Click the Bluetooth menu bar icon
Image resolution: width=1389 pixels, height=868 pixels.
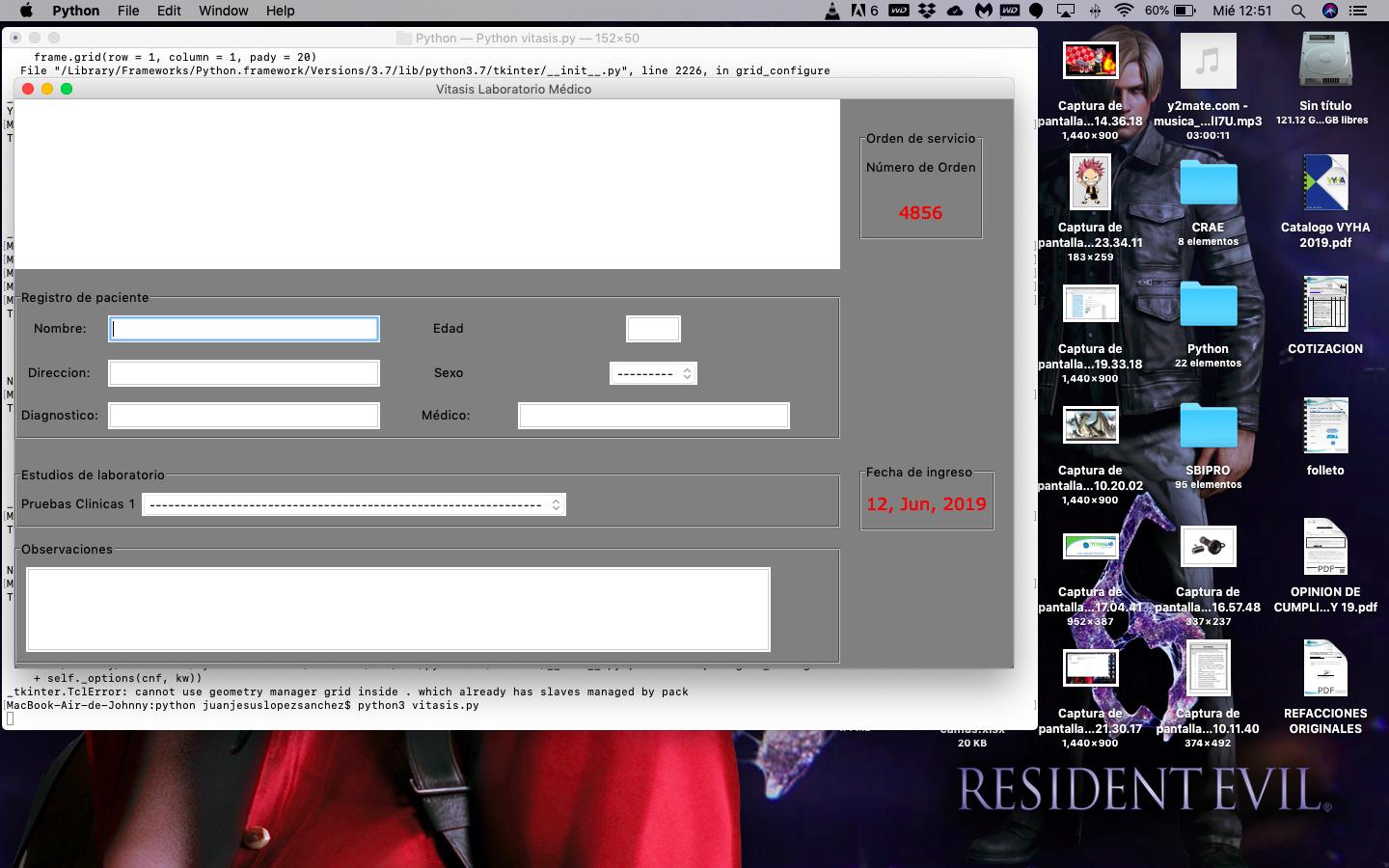tap(1095, 11)
